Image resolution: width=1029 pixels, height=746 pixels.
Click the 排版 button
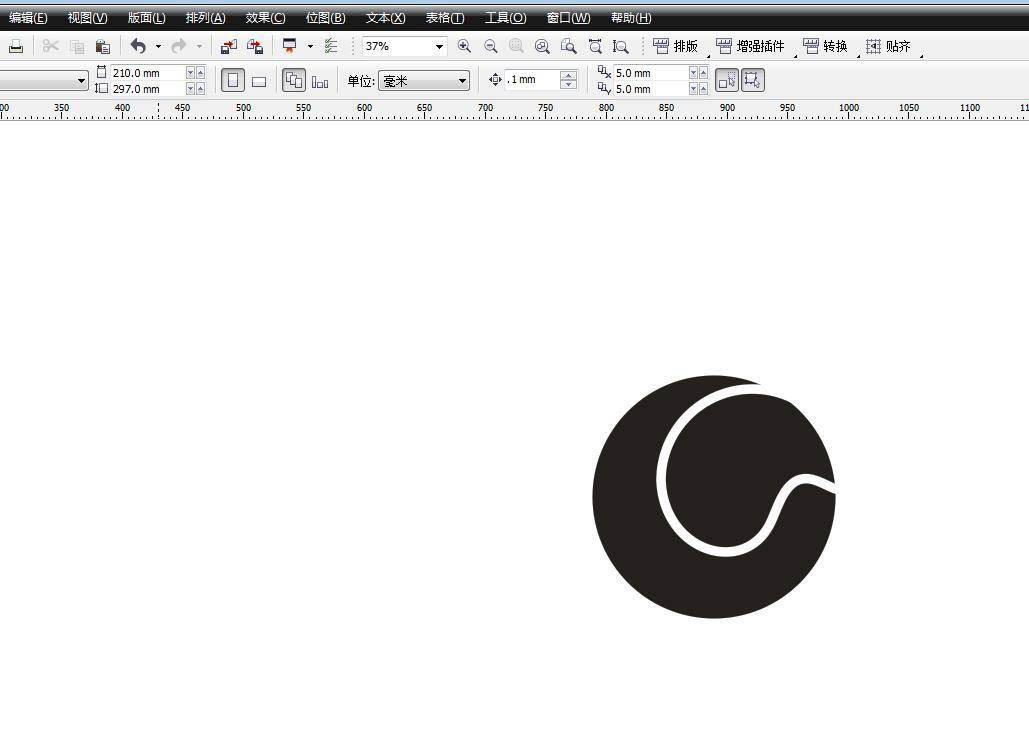676,46
